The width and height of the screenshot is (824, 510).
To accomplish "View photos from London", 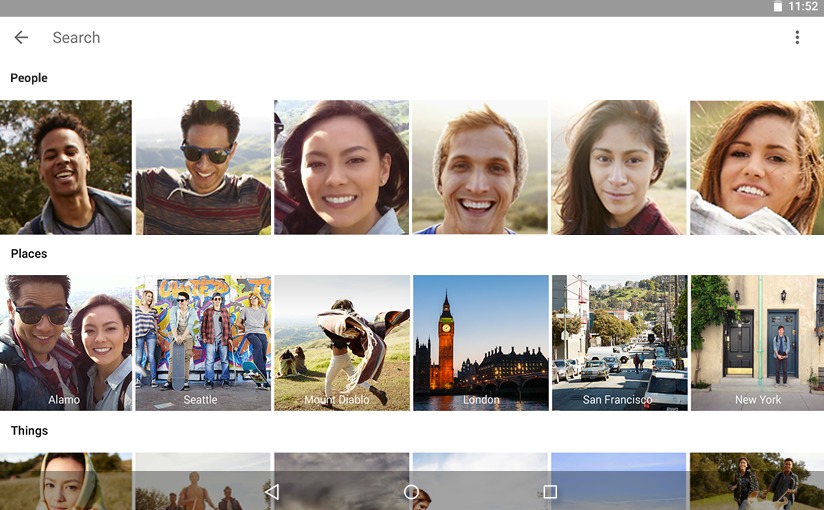I will (x=480, y=343).
